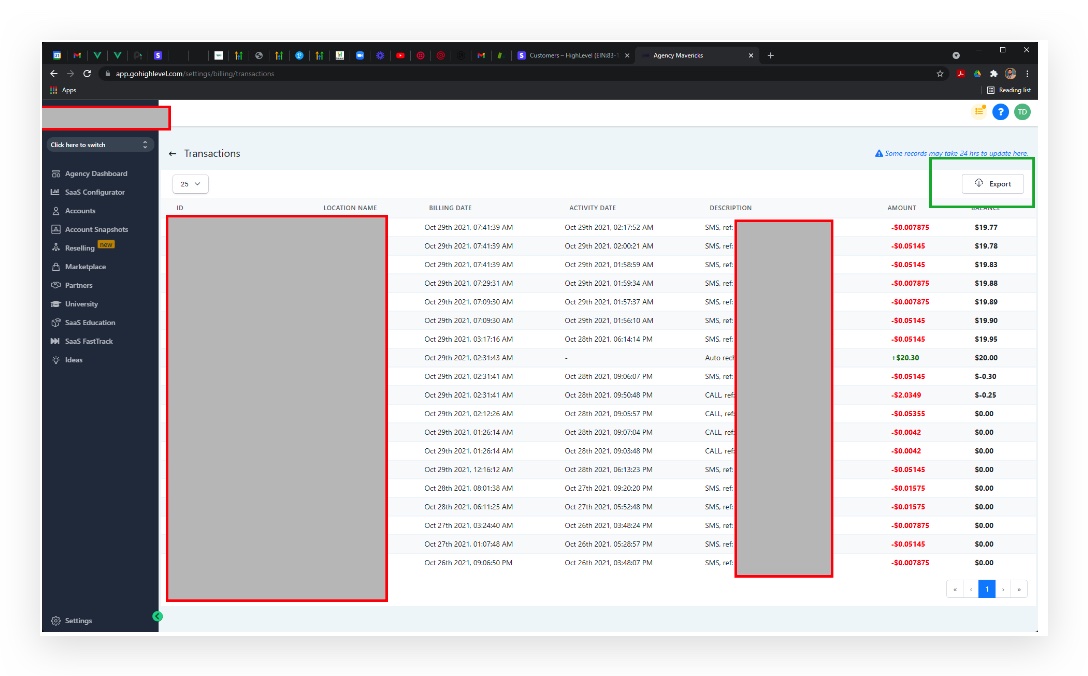This screenshot has height=676, width=1088.
Task: Open the Chrome three-dot menu
Action: coord(1027,74)
